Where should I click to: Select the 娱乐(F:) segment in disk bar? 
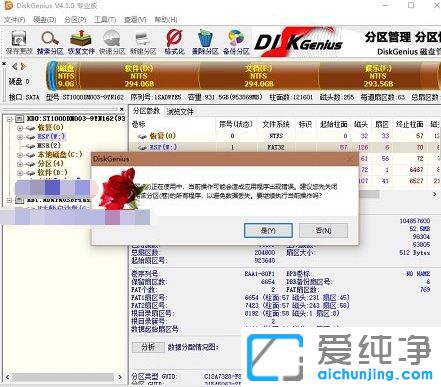pos(378,76)
